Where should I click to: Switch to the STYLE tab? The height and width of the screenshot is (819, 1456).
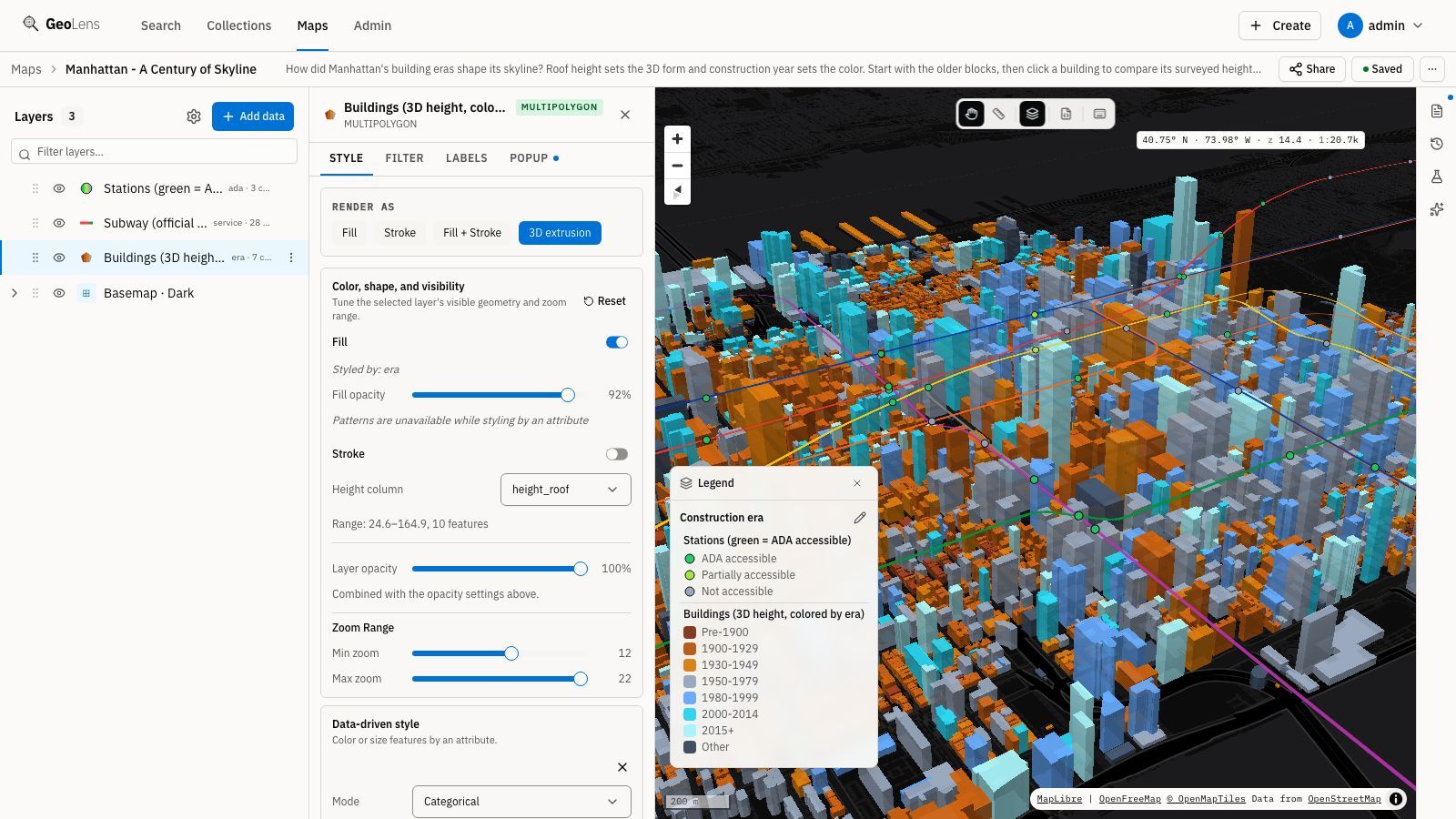tap(346, 158)
